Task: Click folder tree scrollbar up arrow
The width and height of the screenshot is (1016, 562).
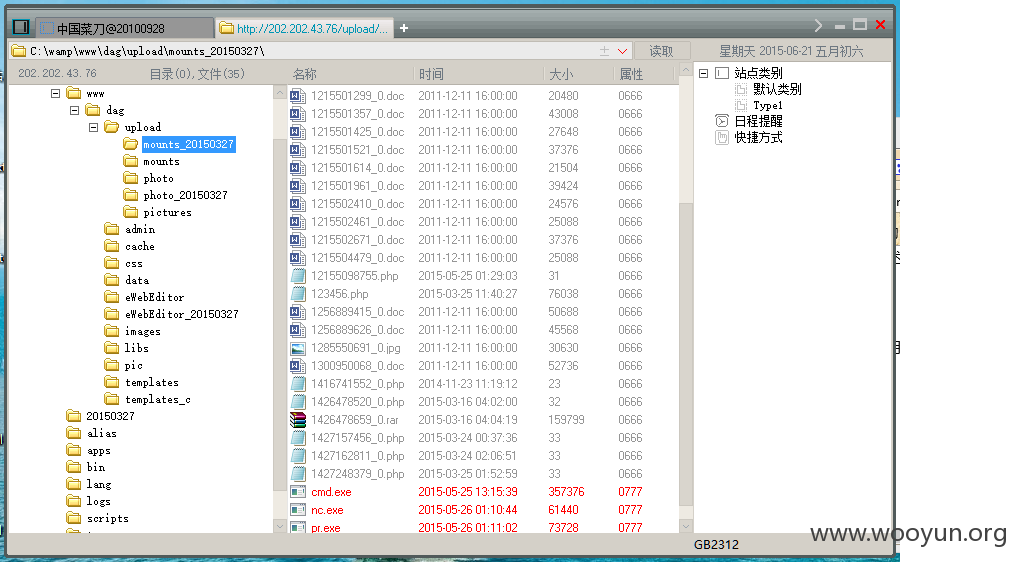Action: (x=280, y=93)
